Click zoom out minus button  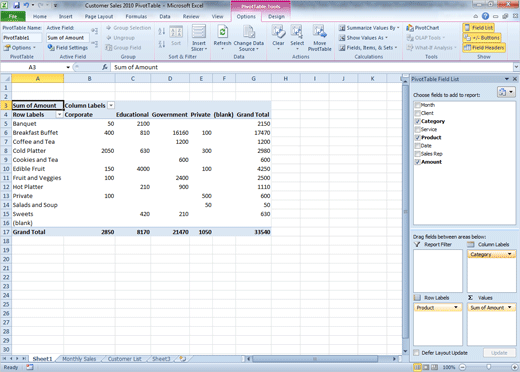point(462,367)
